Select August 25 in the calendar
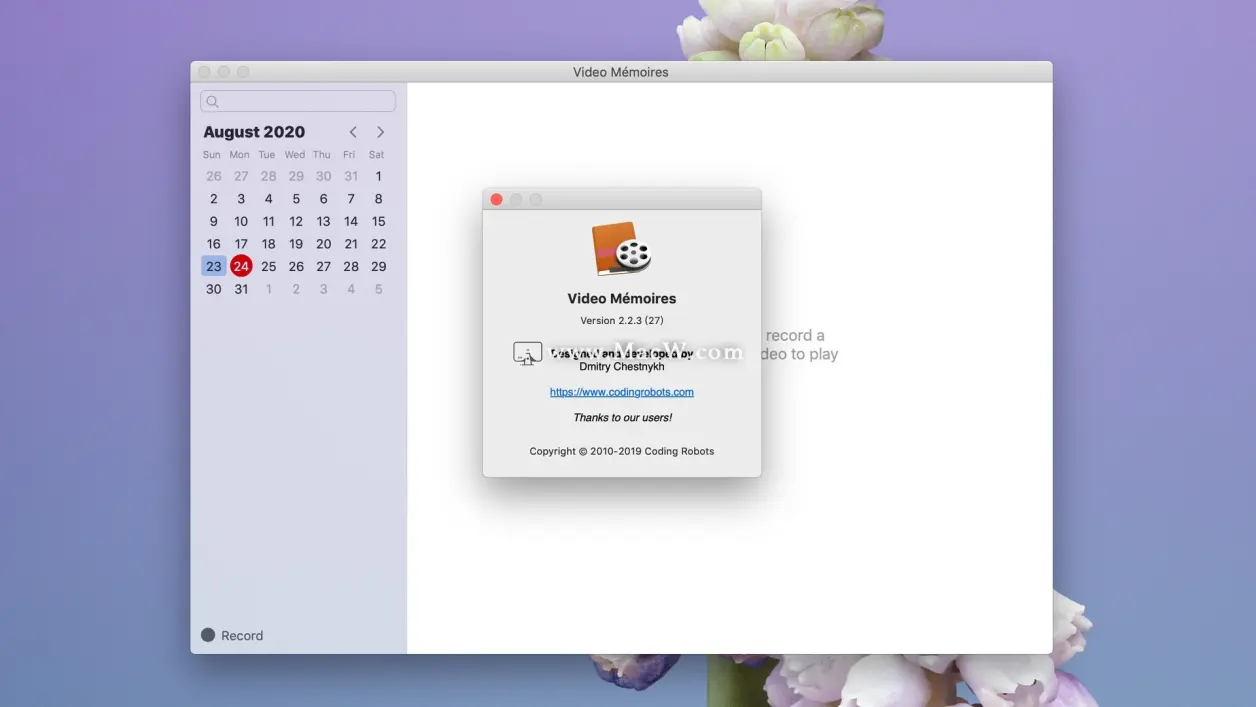1256x707 pixels. tap(268, 266)
